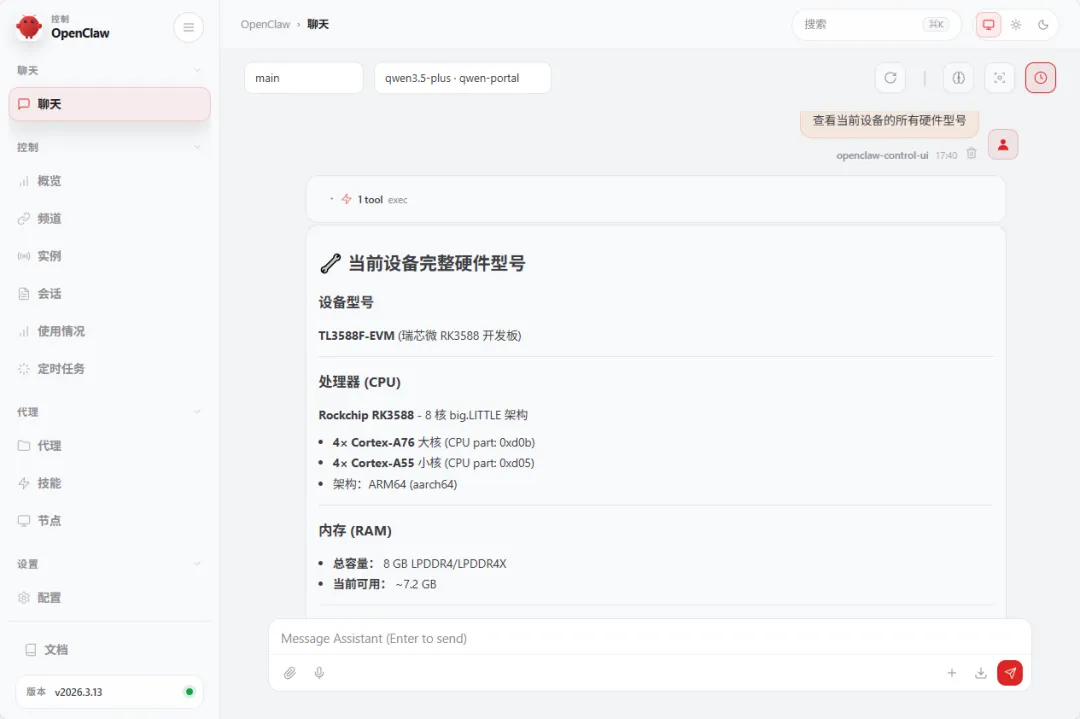This screenshot has width=1080, height=719.
Task: Start voice input with microphone icon
Action: click(x=319, y=673)
